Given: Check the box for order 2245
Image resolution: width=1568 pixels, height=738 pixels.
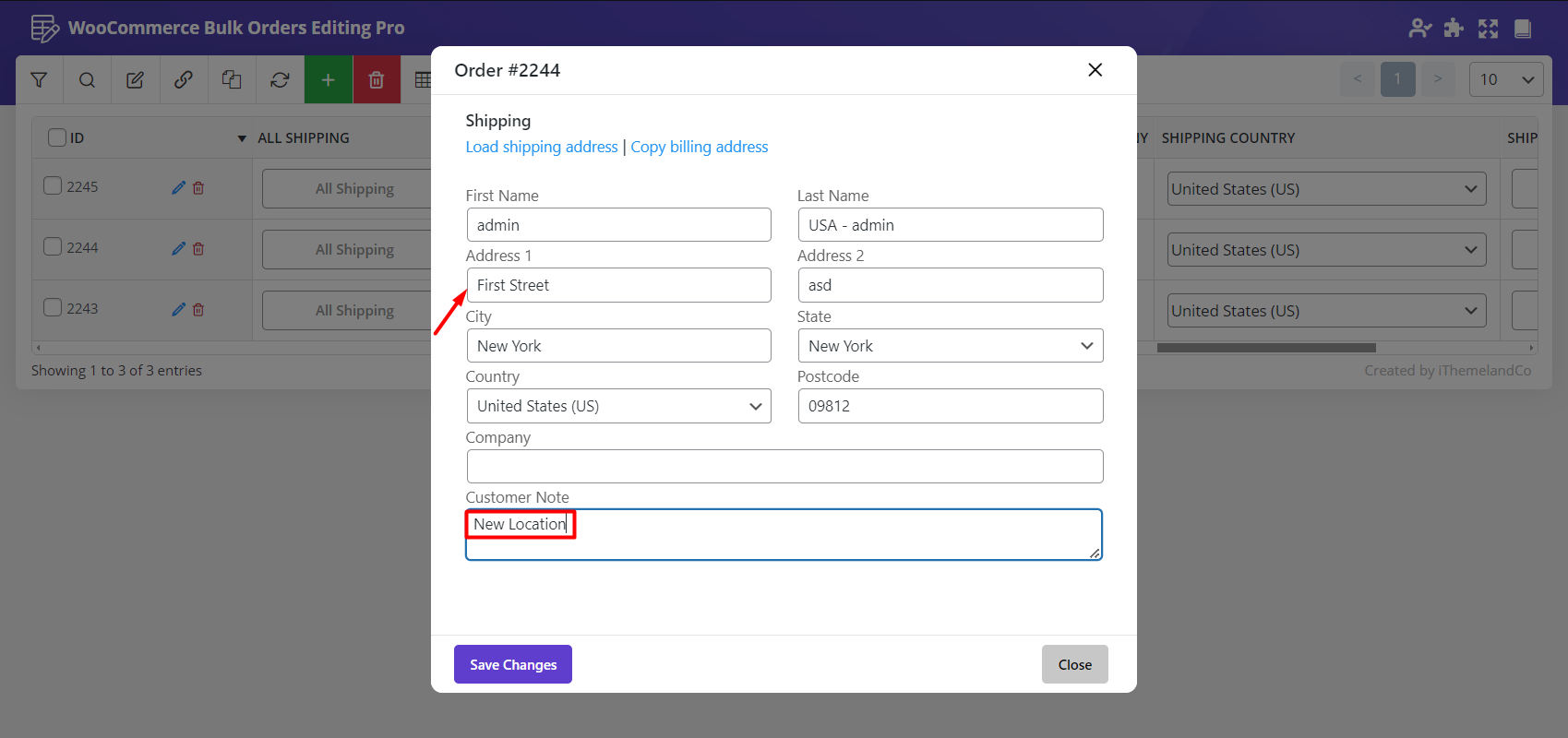Looking at the screenshot, I should coord(53,185).
